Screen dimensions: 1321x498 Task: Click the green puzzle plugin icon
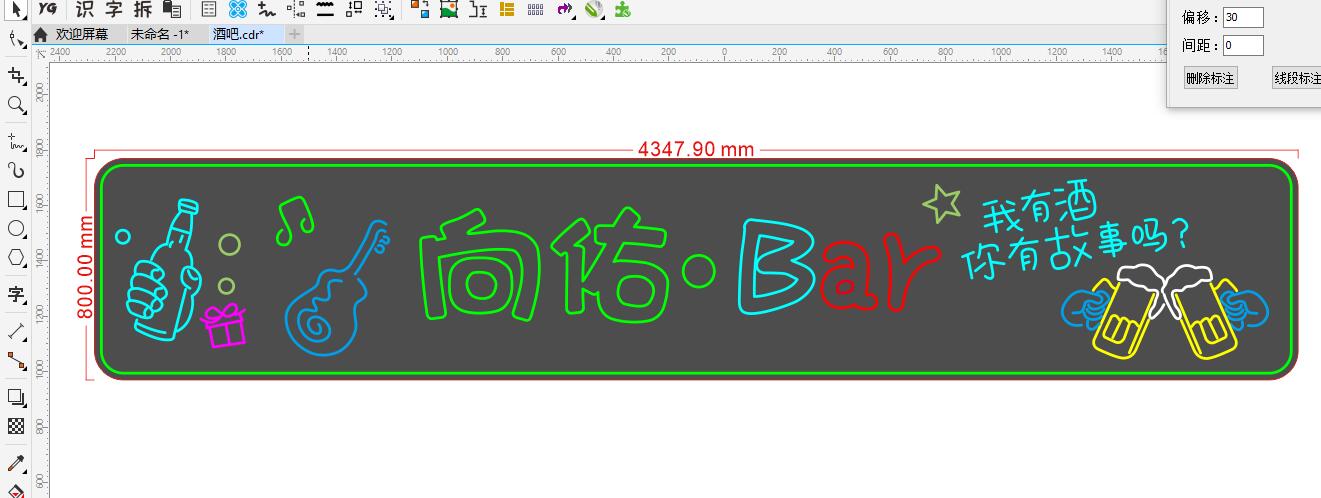[x=622, y=10]
